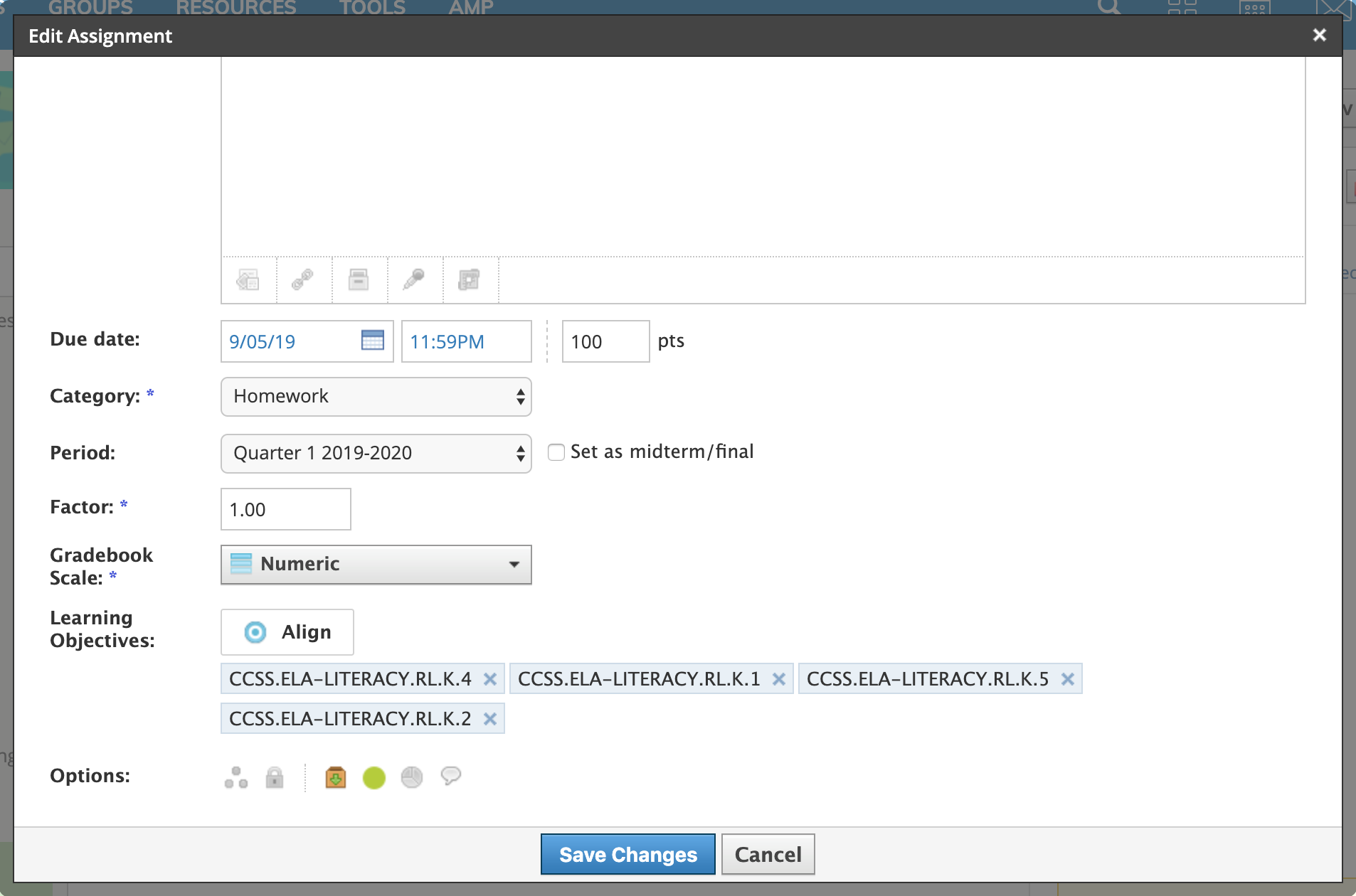The width and height of the screenshot is (1356, 896).
Task: Click the insert link chain icon
Action: [x=303, y=279]
